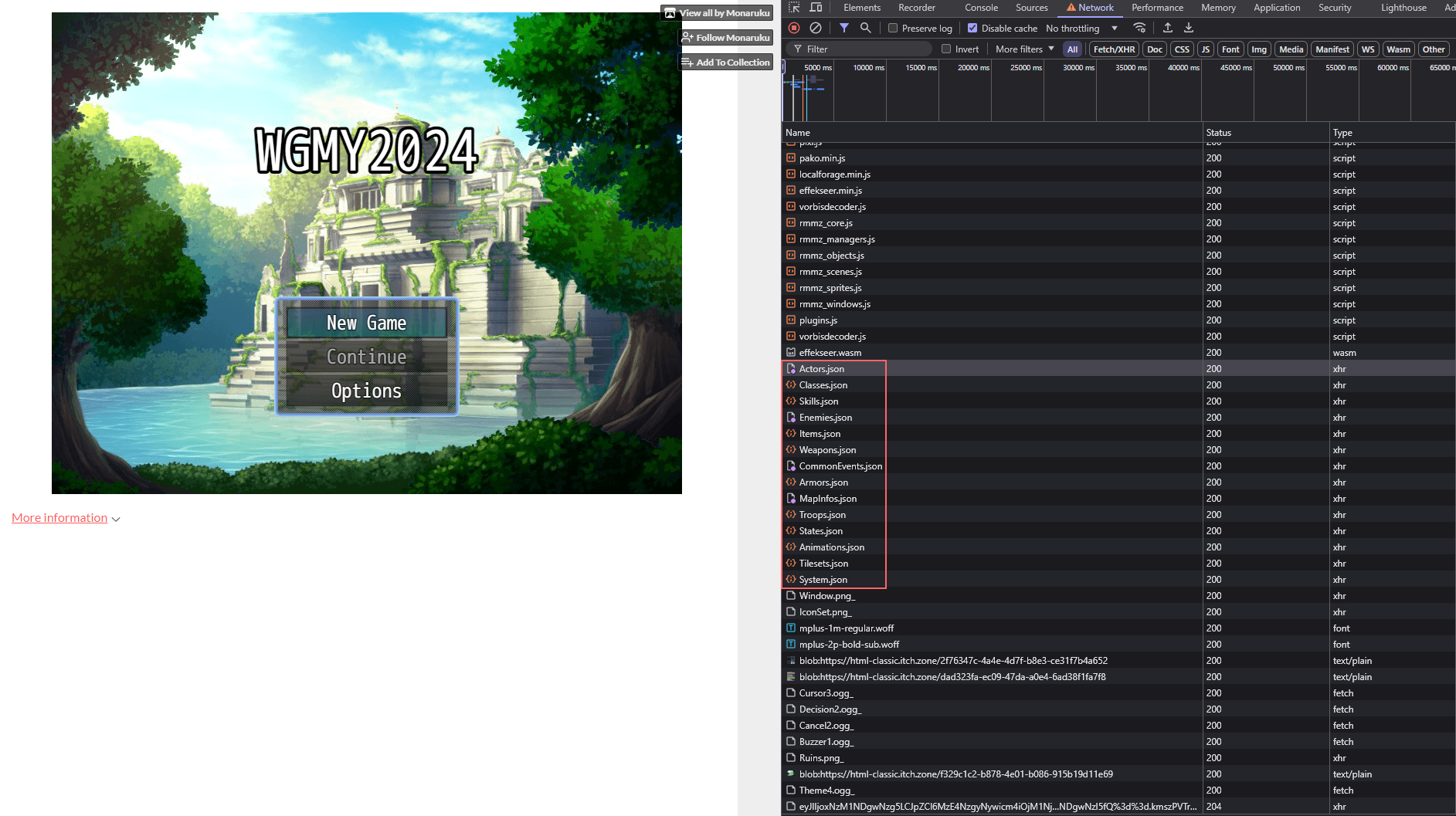Toggle device toolbar emulation icon
Viewport: 1456px width, 816px height.
(x=816, y=8)
